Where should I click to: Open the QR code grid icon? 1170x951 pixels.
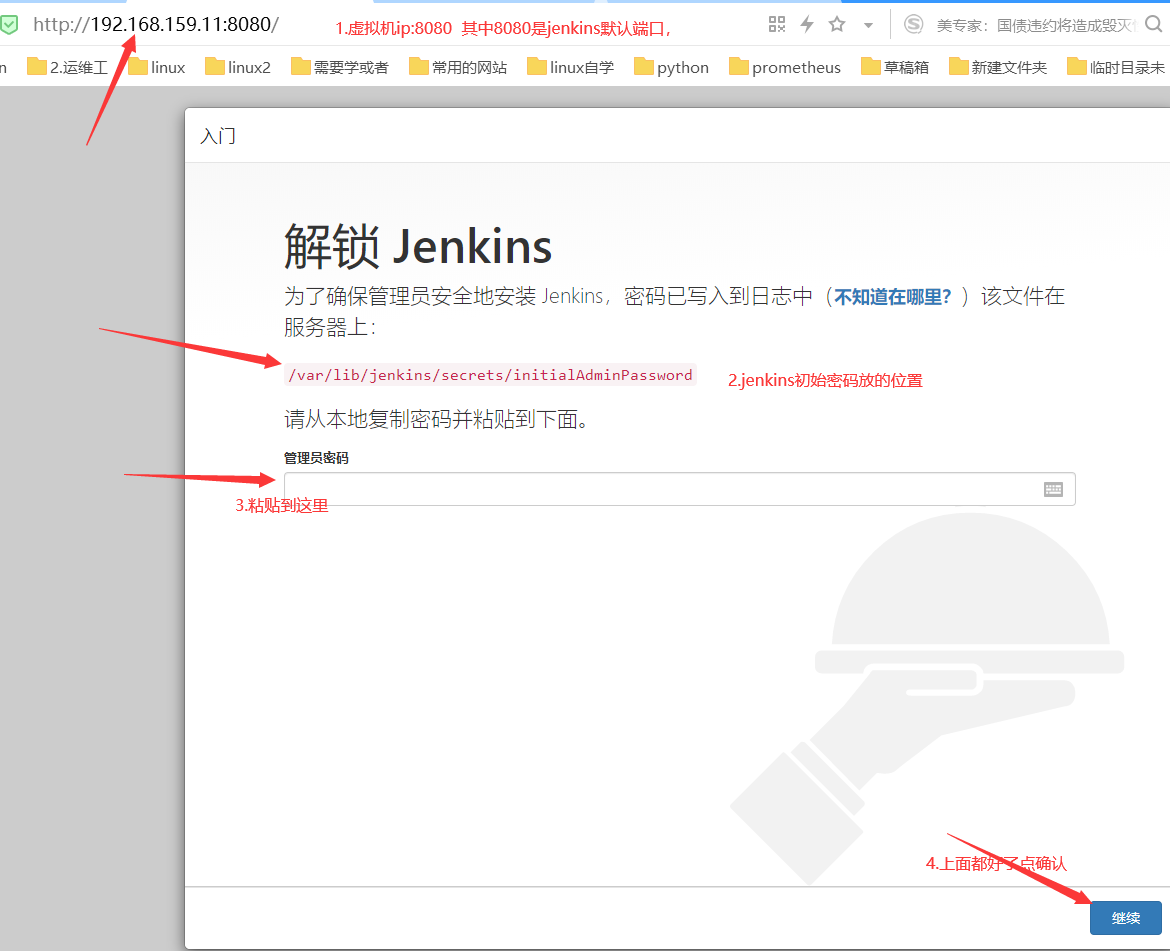tap(777, 25)
